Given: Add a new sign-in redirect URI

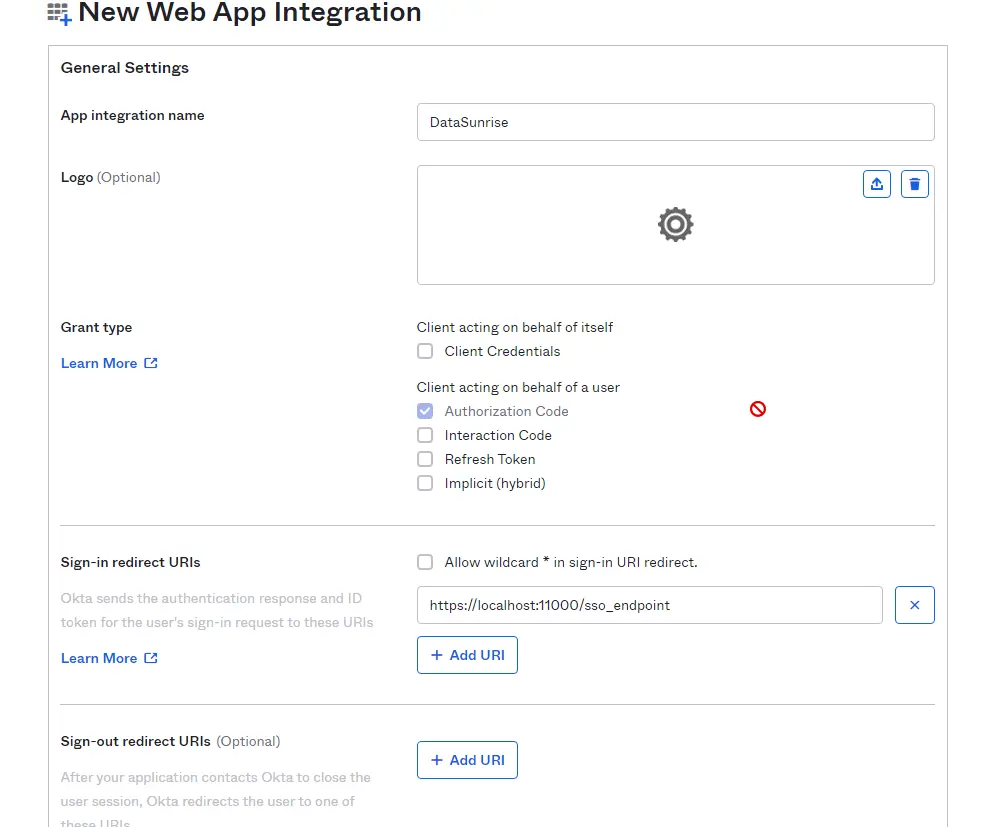Looking at the screenshot, I should click(467, 655).
